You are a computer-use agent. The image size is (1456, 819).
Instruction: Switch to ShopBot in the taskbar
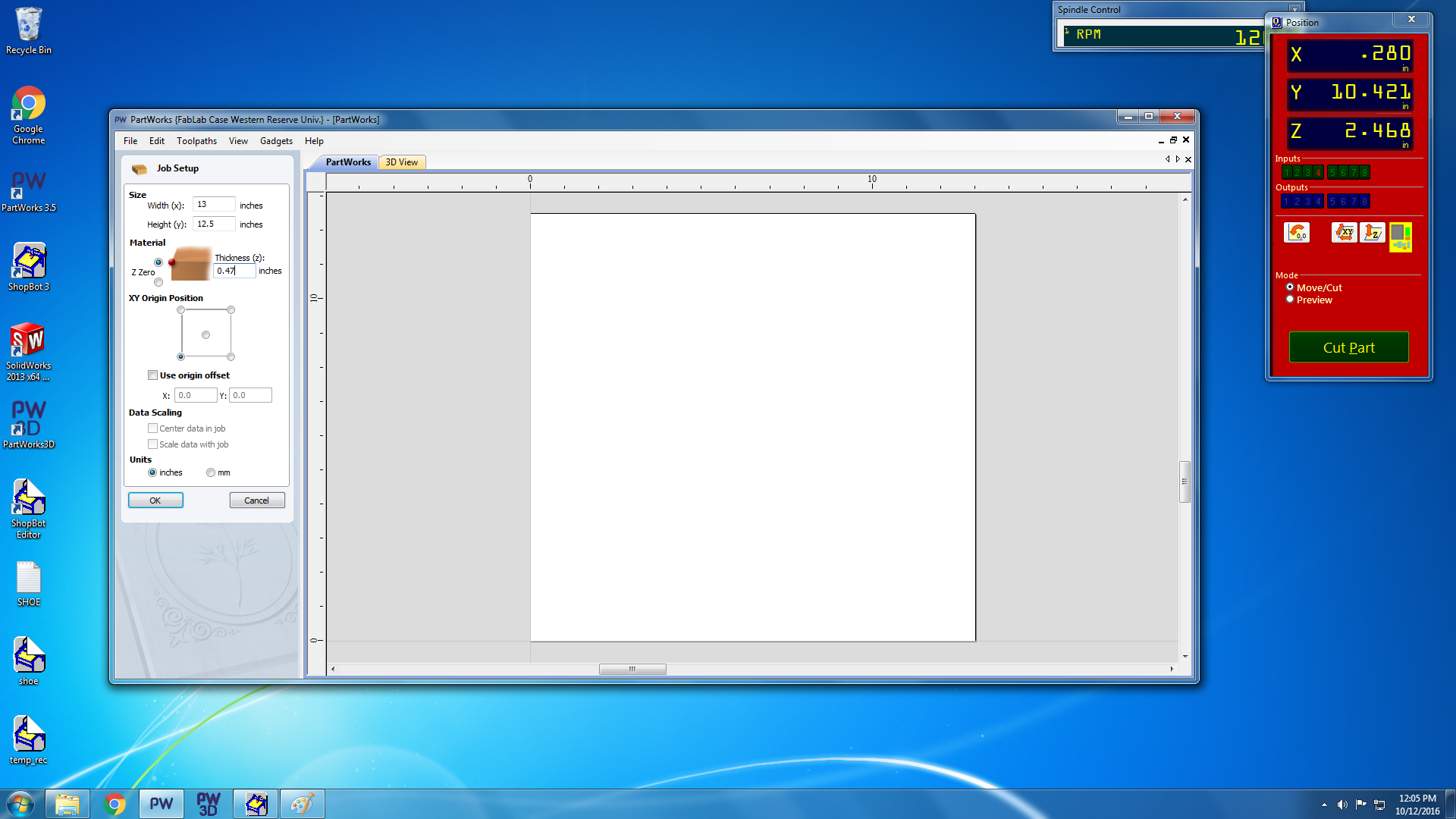(x=256, y=804)
